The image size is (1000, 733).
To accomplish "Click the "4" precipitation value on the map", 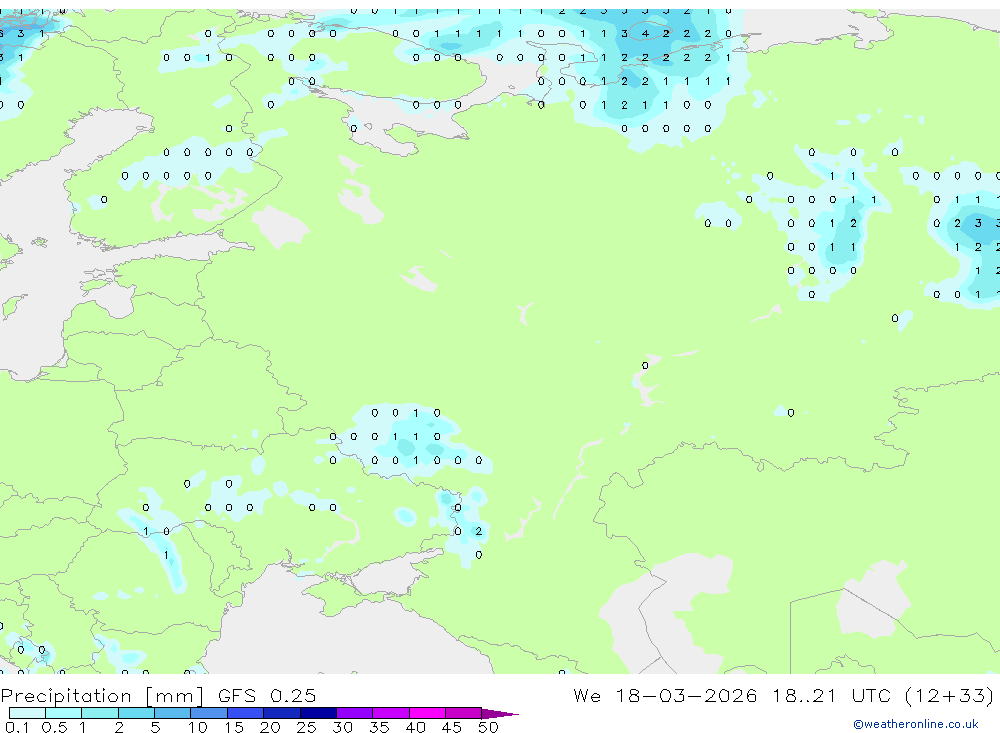I will [x=645, y=34].
